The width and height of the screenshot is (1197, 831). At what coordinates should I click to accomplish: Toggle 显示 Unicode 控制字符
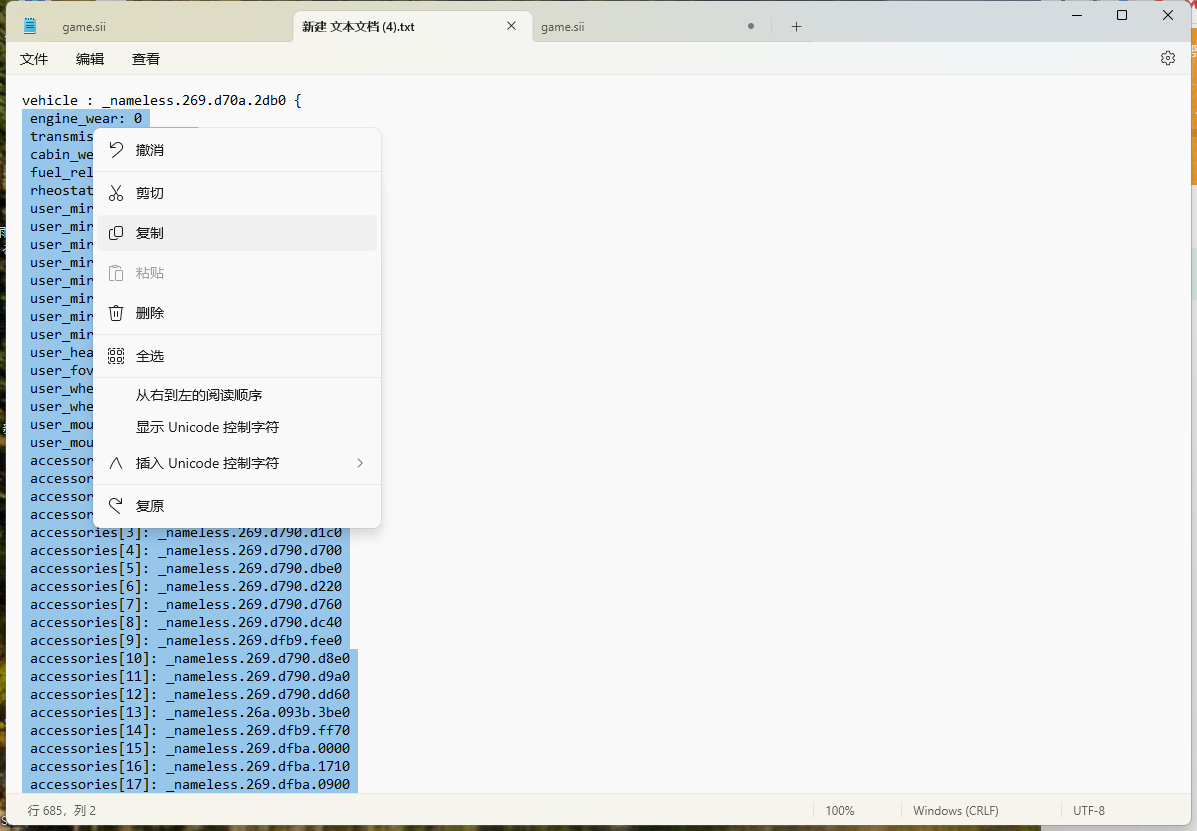point(237,427)
